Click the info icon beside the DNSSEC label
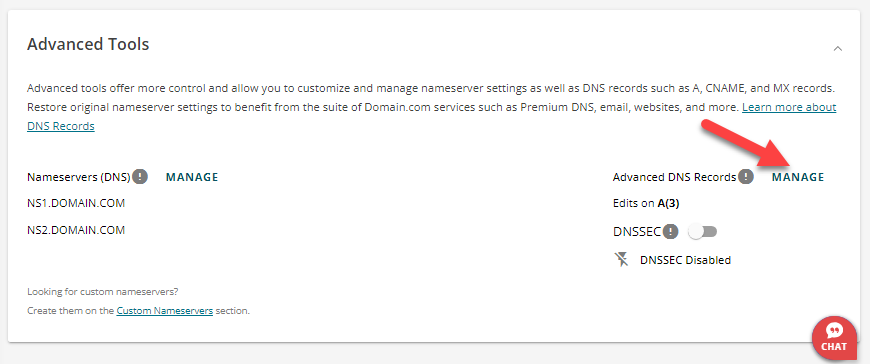Viewport: 870px width, 364px height. tap(671, 231)
